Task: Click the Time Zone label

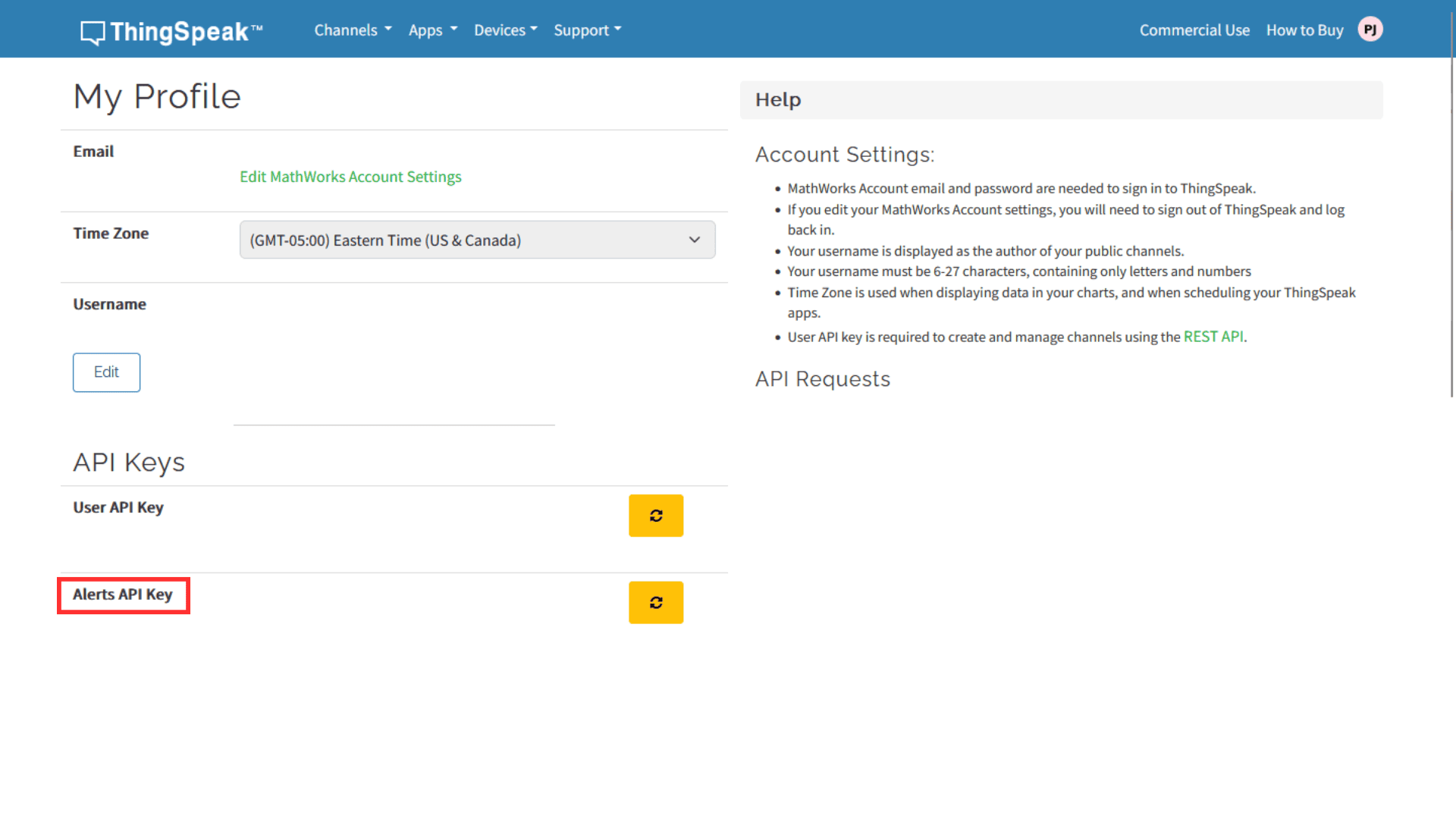Action: click(111, 234)
